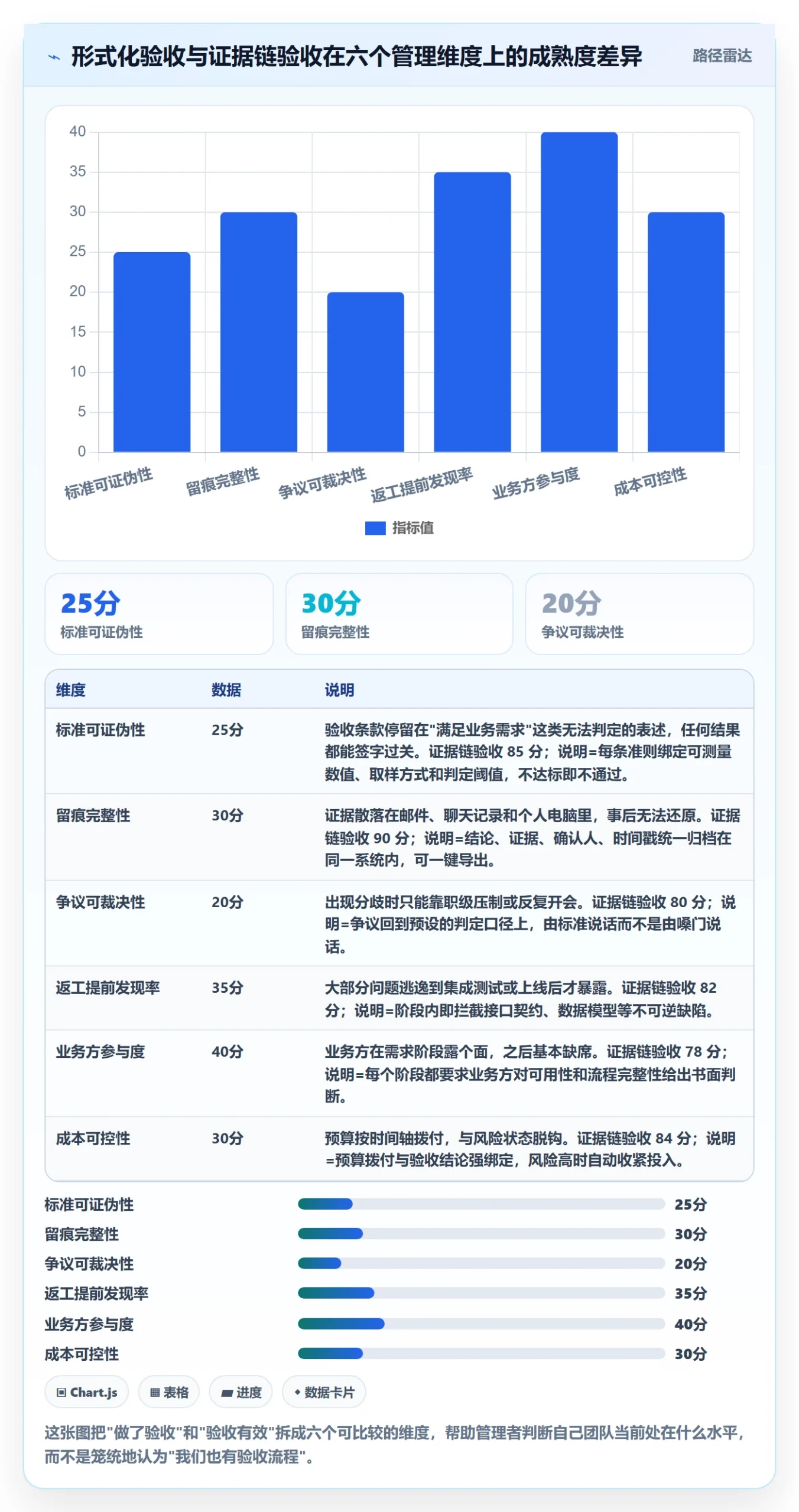Select the 争议可裁决性 table row cell
This screenshot has height=1512, width=799.
100,902
